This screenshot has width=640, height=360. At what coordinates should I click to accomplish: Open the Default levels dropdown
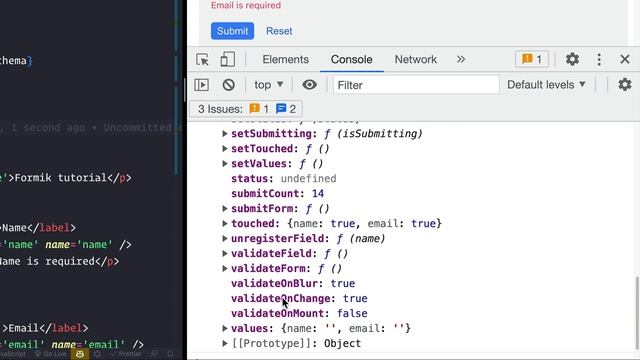546,85
